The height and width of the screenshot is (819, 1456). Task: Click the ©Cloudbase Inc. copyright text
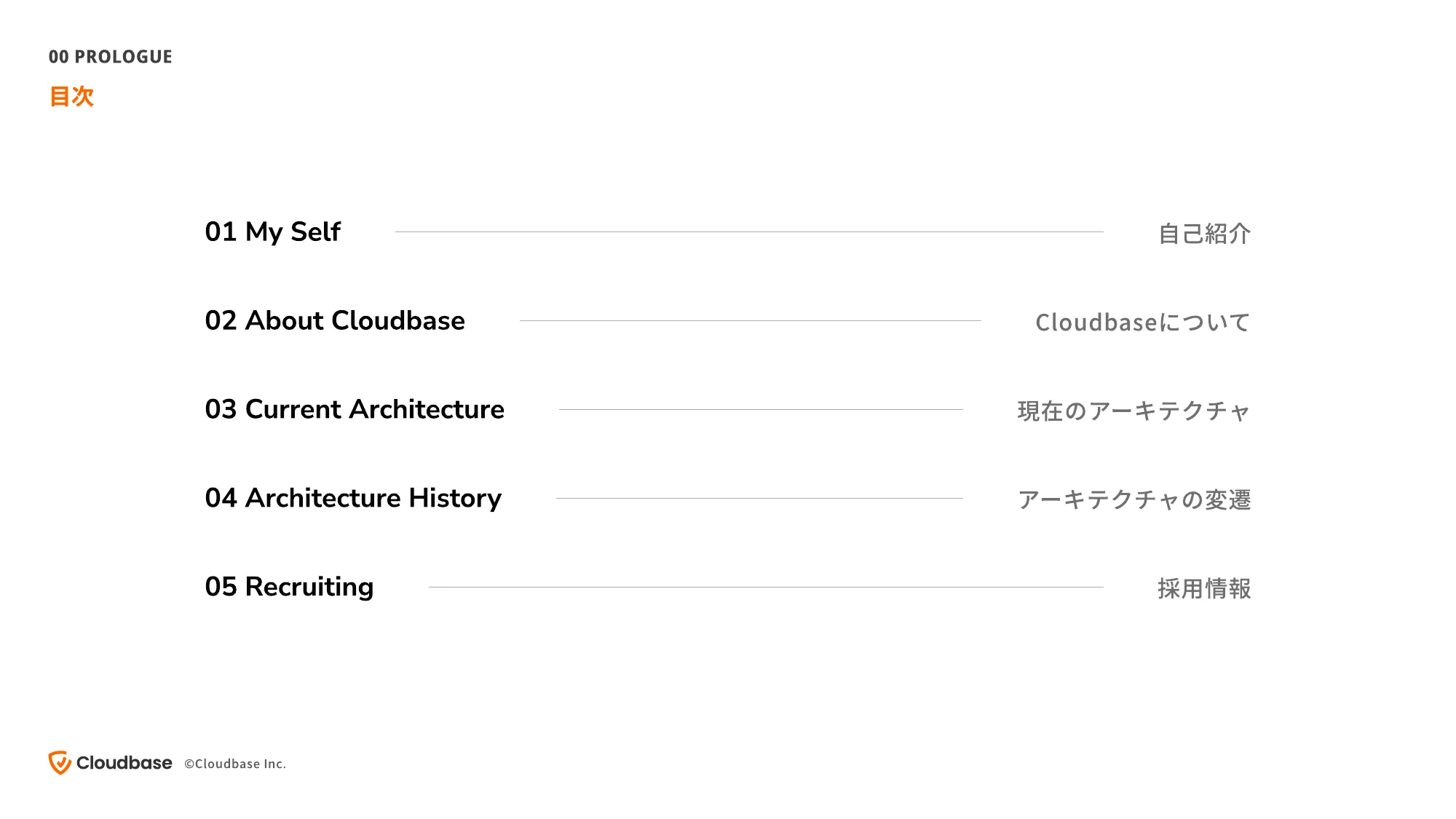click(234, 764)
